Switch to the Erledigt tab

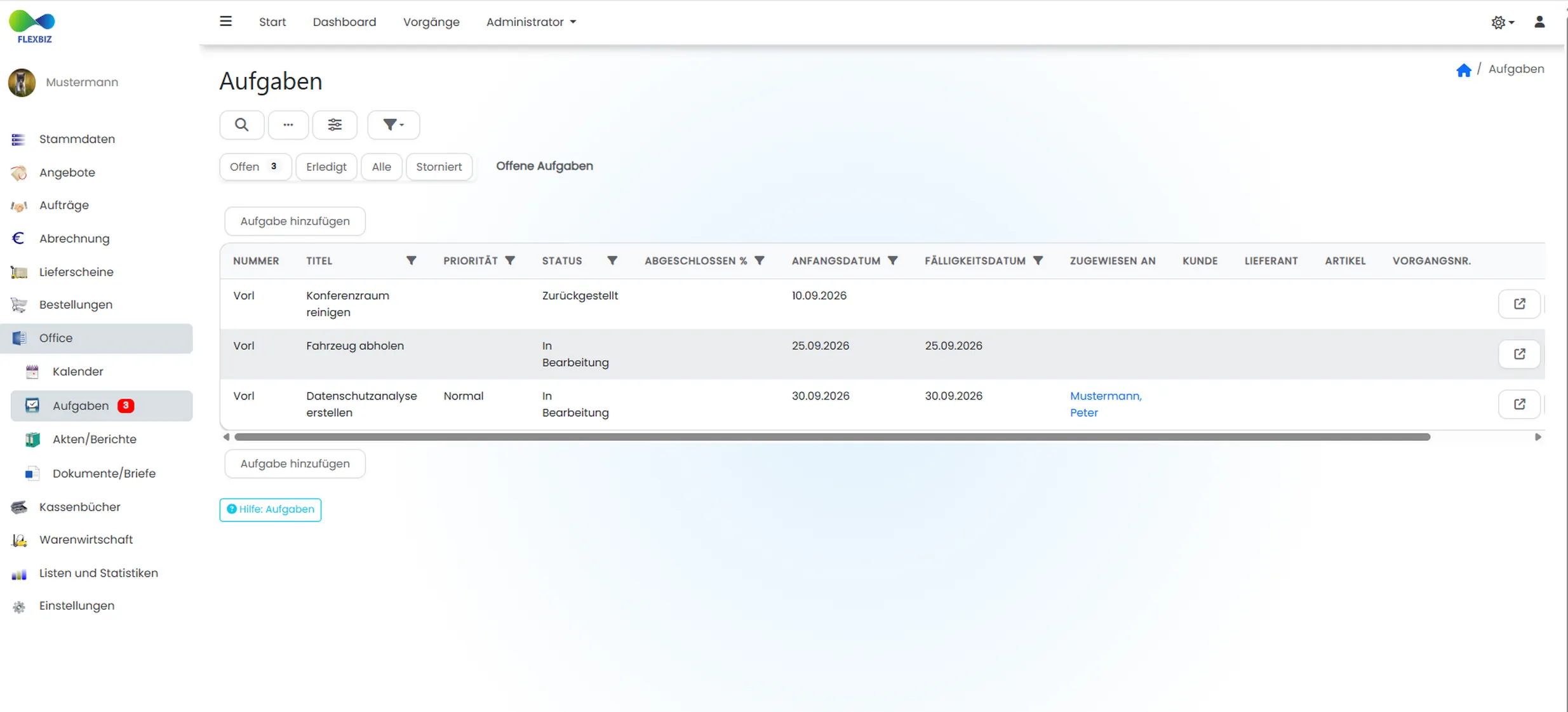[326, 166]
